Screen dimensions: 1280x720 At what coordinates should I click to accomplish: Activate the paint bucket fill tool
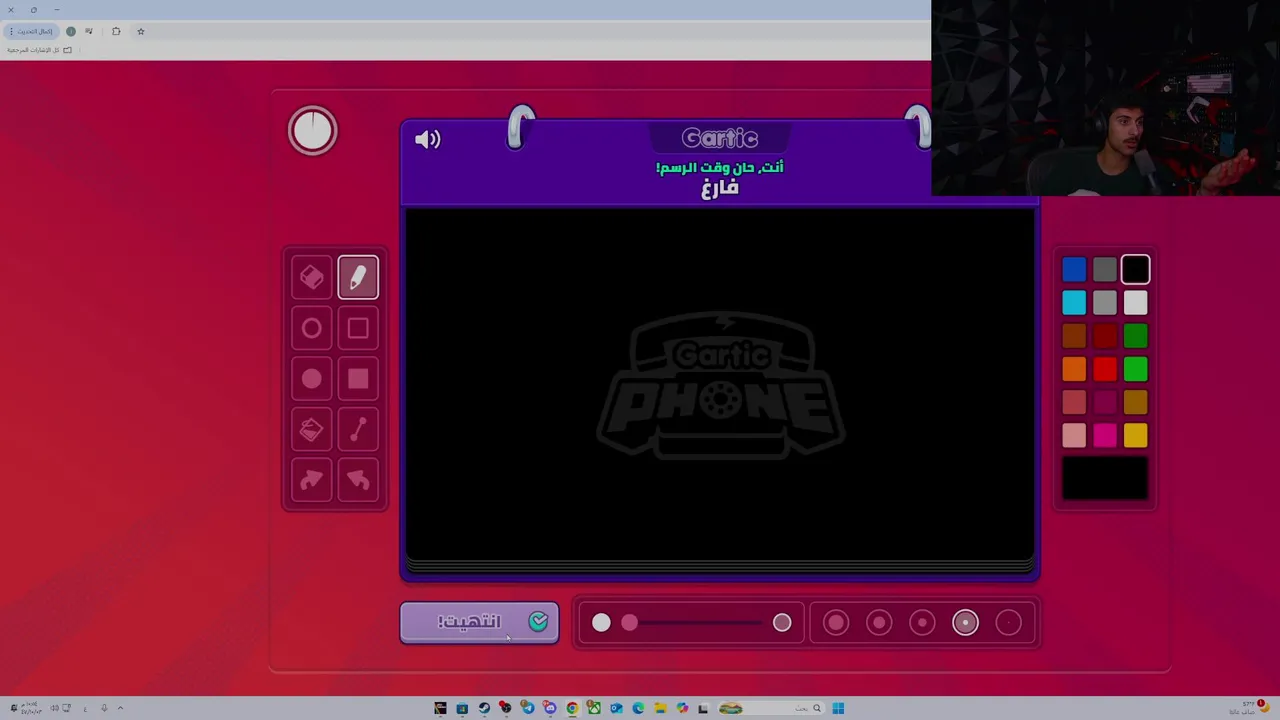pyautogui.click(x=312, y=430)
